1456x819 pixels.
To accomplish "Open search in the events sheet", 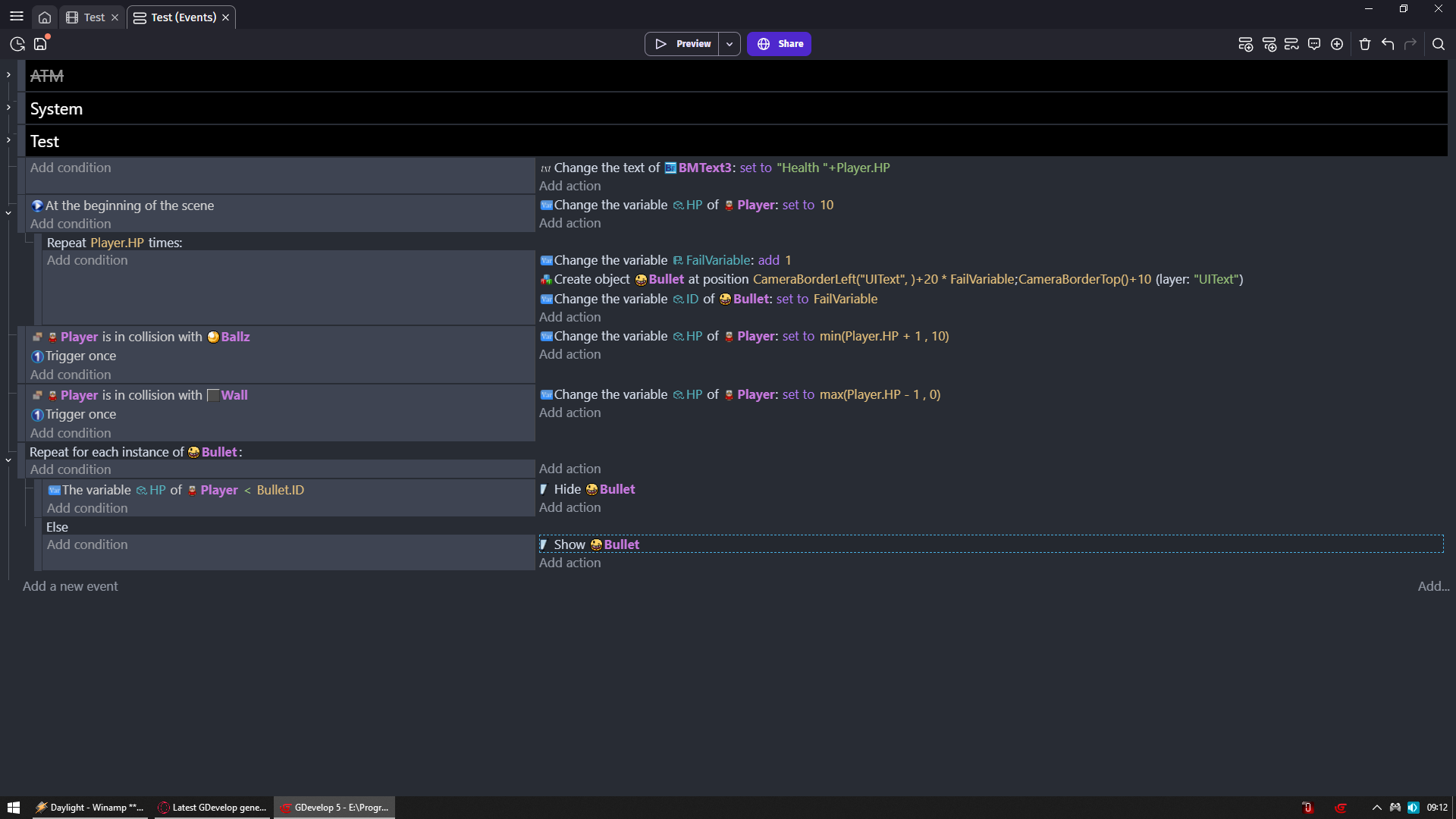I will click(1438, 44).
